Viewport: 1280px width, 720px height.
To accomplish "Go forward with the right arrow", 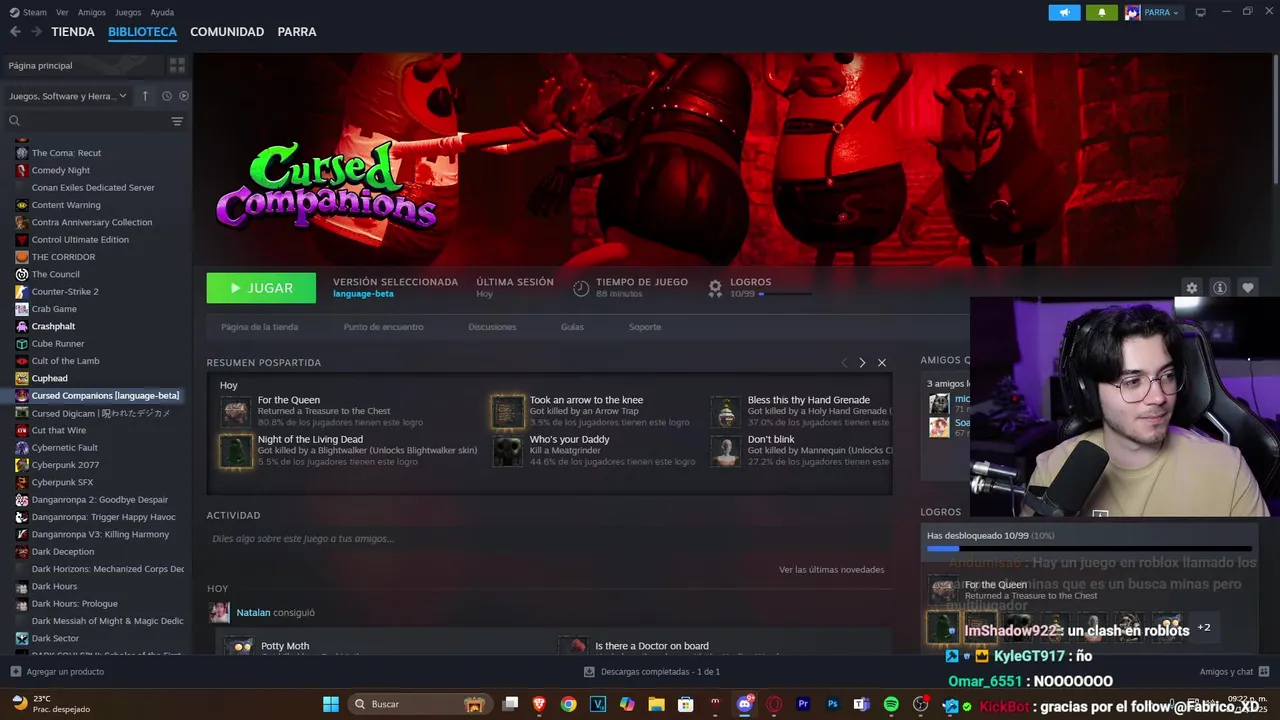I will [36, 32].
